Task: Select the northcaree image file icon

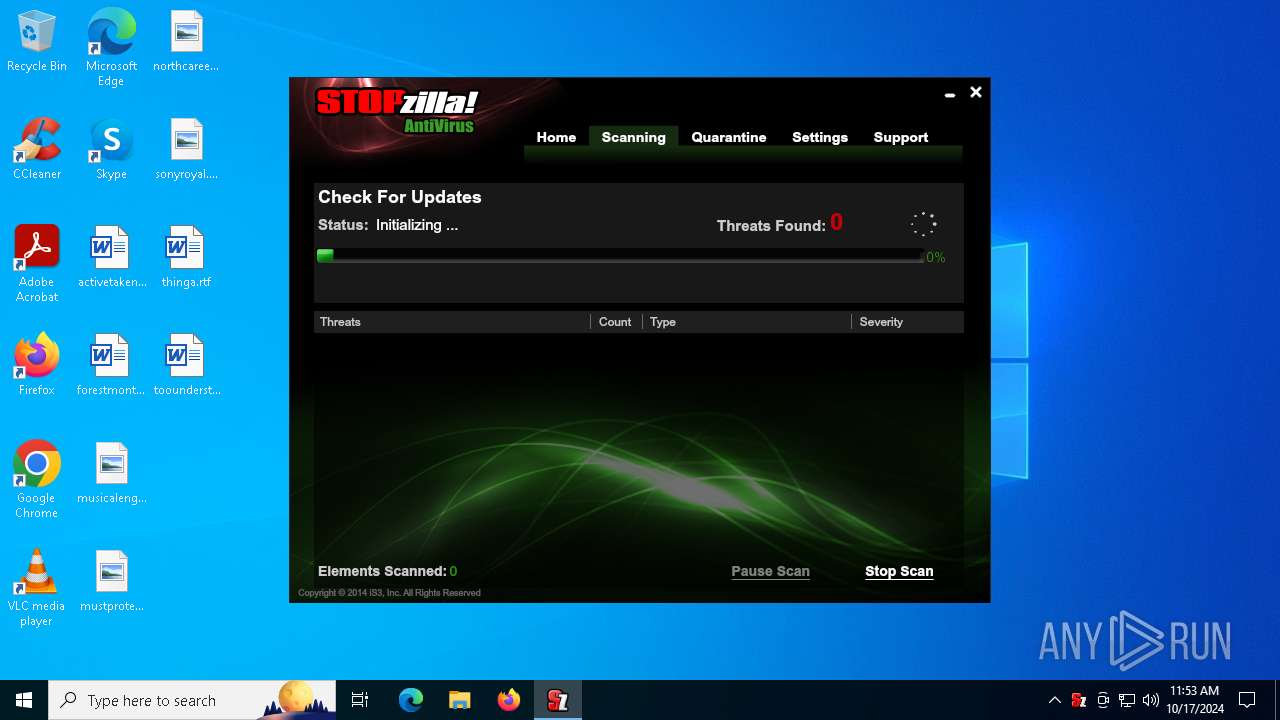Action: click(186, 43)
